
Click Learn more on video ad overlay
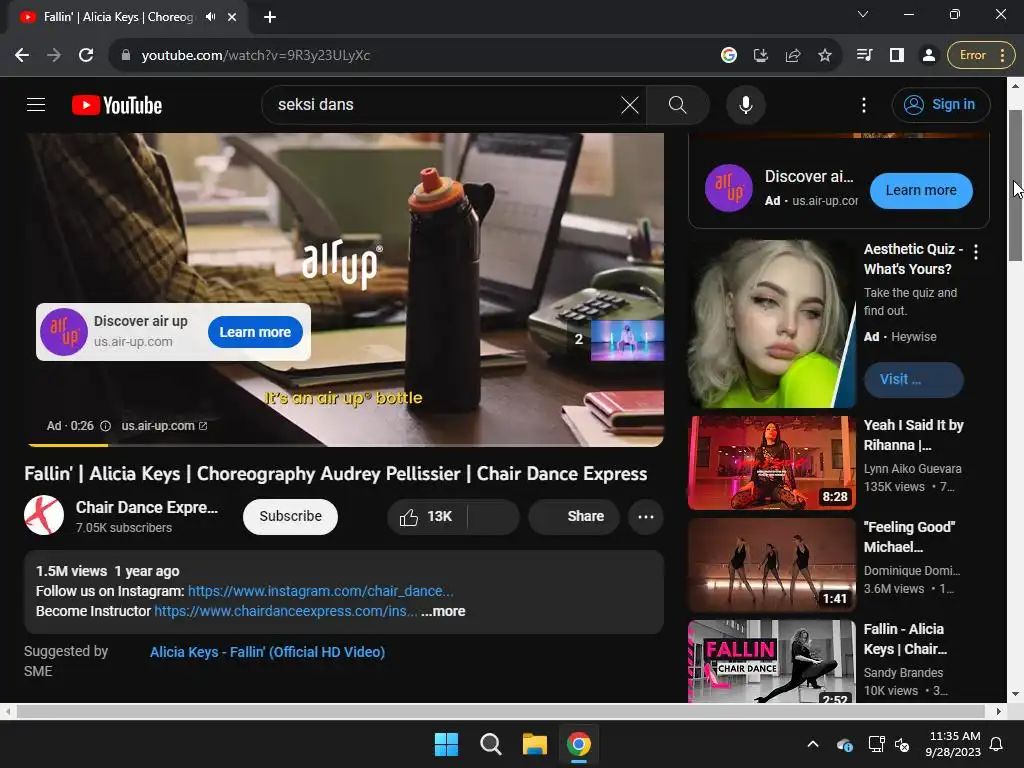coord(255,332)
